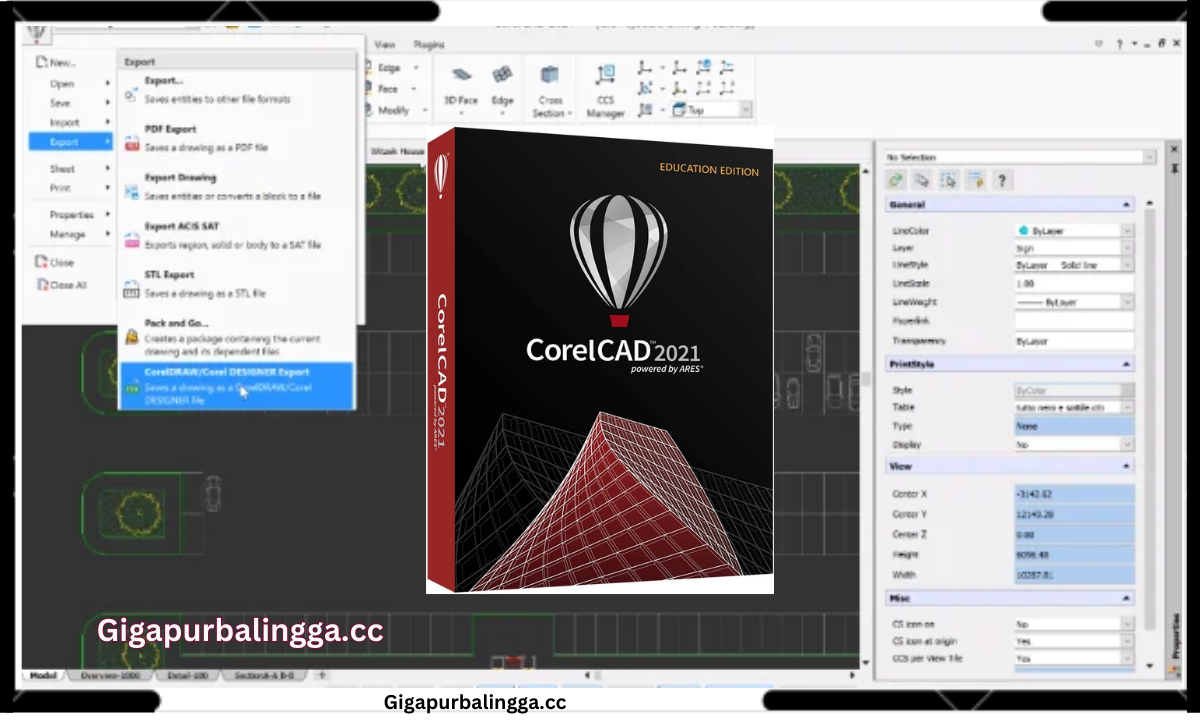Open the Cross Section tool
This screenshot has width=1200, height=720.
click(x=550, y=92)
